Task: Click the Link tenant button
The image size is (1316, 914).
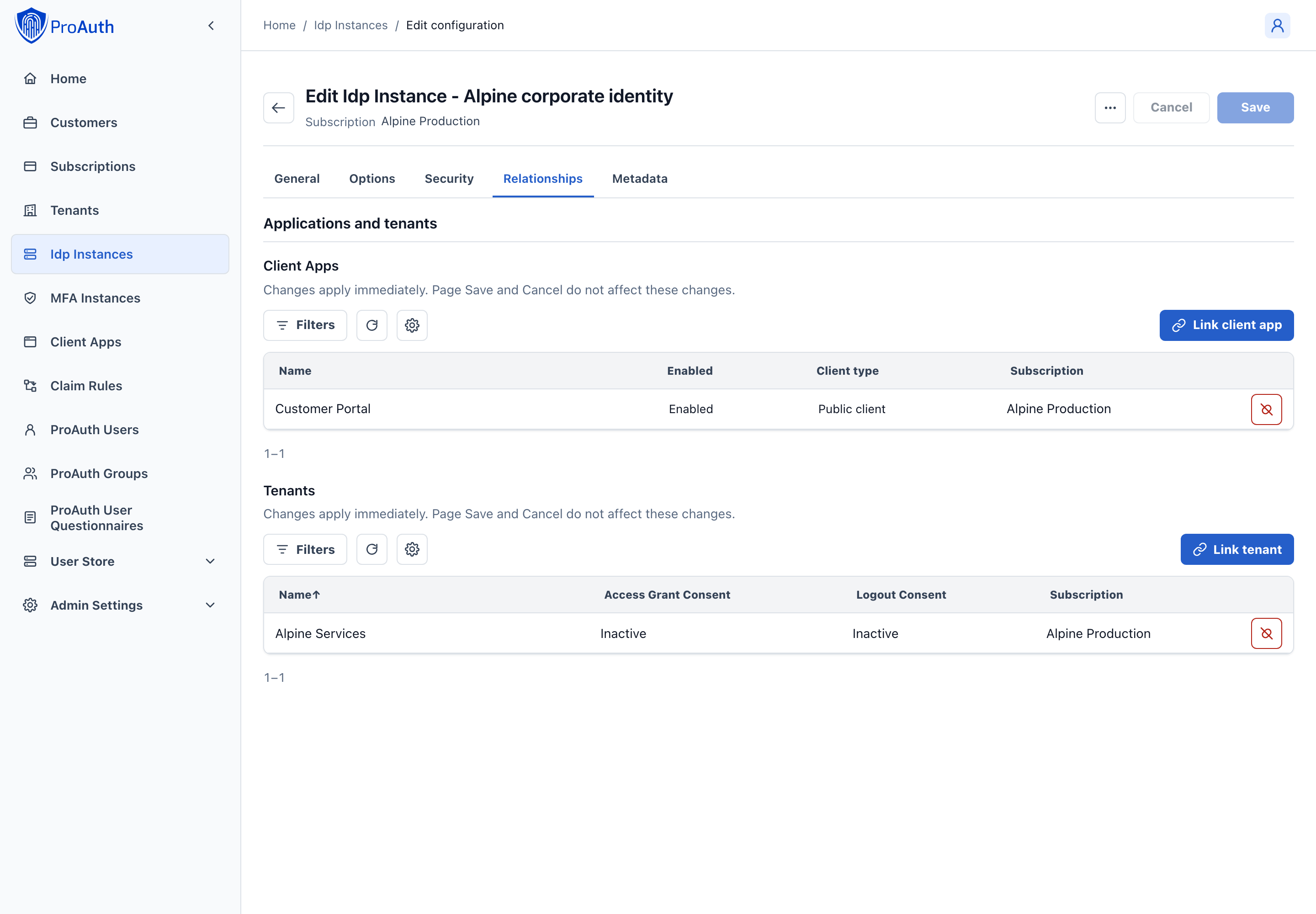Action: click(1237, 549)
